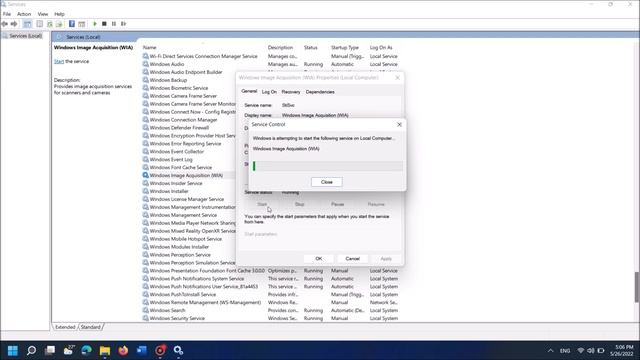Click the Resume button in Properties
The width and height of the screenshot is (640, 360).
click(376, 204)
